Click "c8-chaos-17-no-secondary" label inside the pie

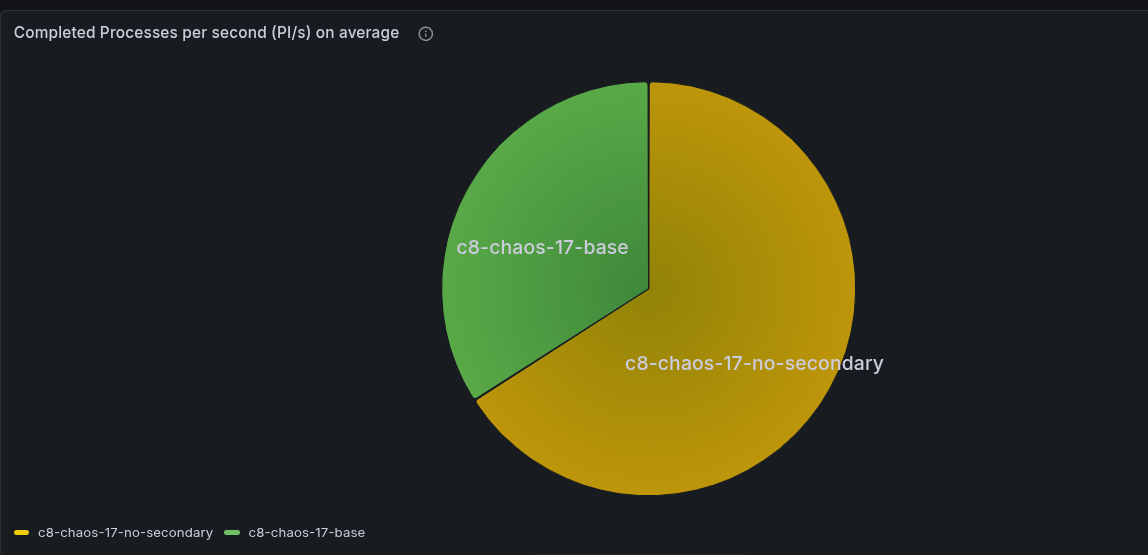pos(754,363)
